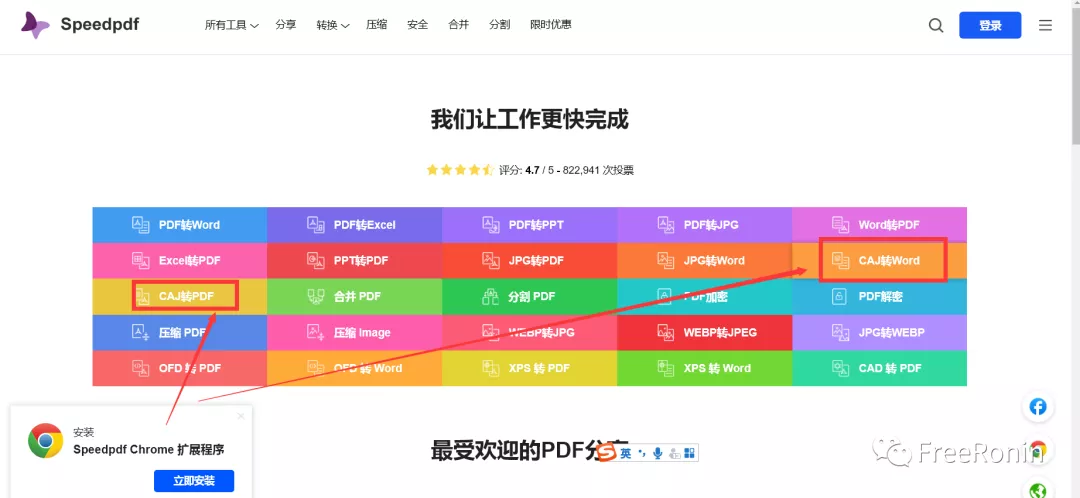This screenshot has height=498, width=1080.
Task: Click the OFD 转 Word tile icon
Action: tap(315, 368)
